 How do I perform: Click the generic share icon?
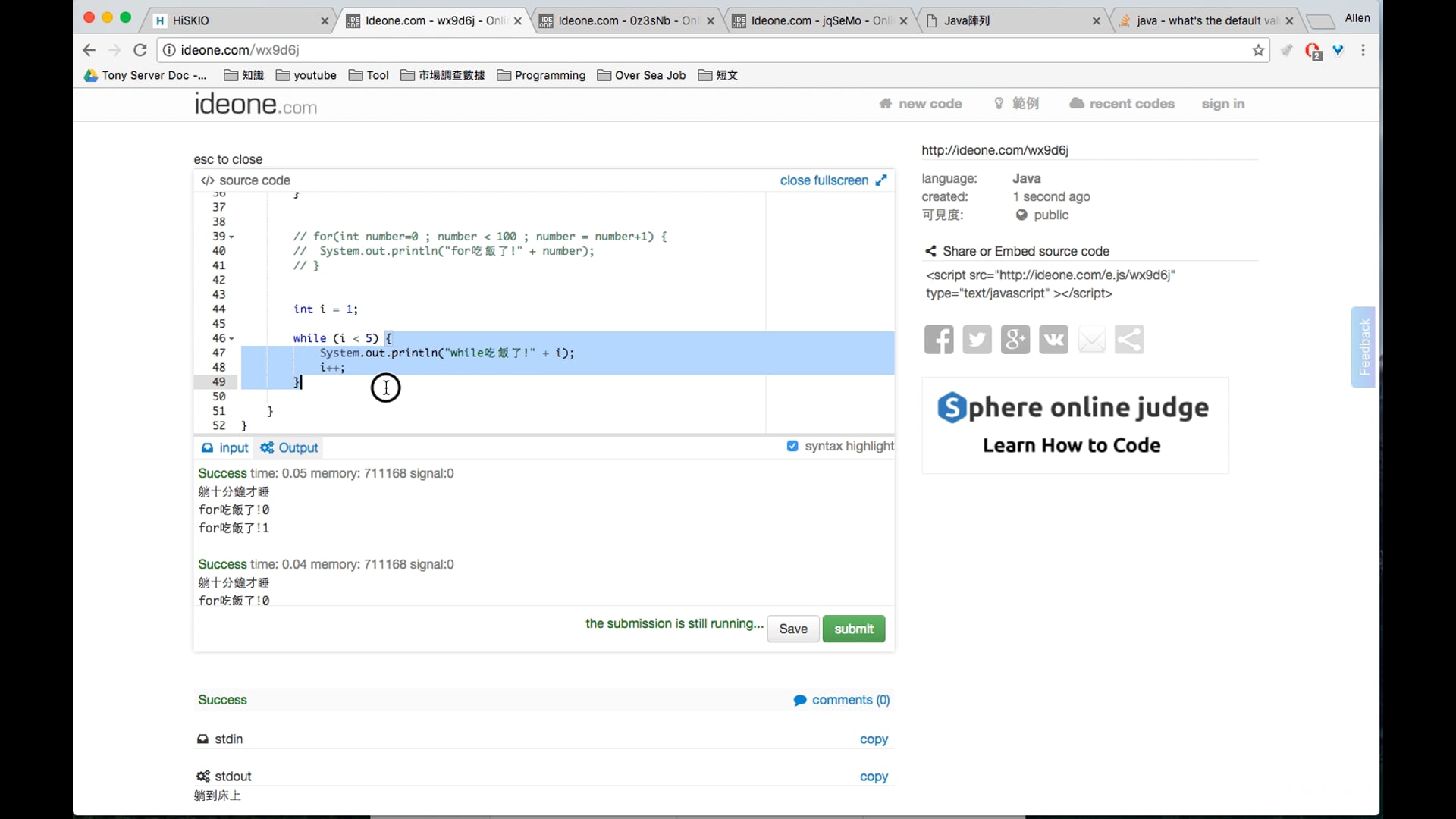click(x=1129, y=340)
